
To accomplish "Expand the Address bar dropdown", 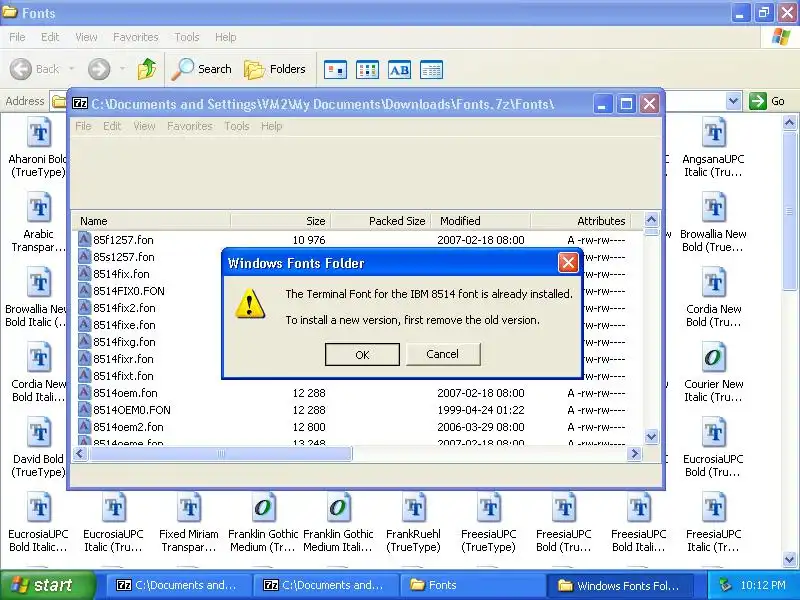I will (733, 101).
